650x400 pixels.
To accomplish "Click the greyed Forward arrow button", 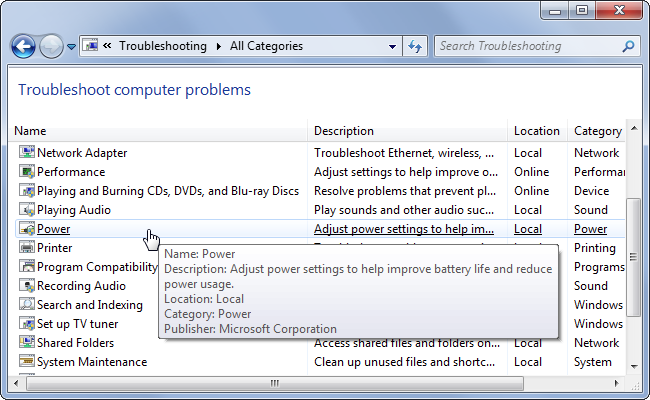I will click(x=51, y=46).
